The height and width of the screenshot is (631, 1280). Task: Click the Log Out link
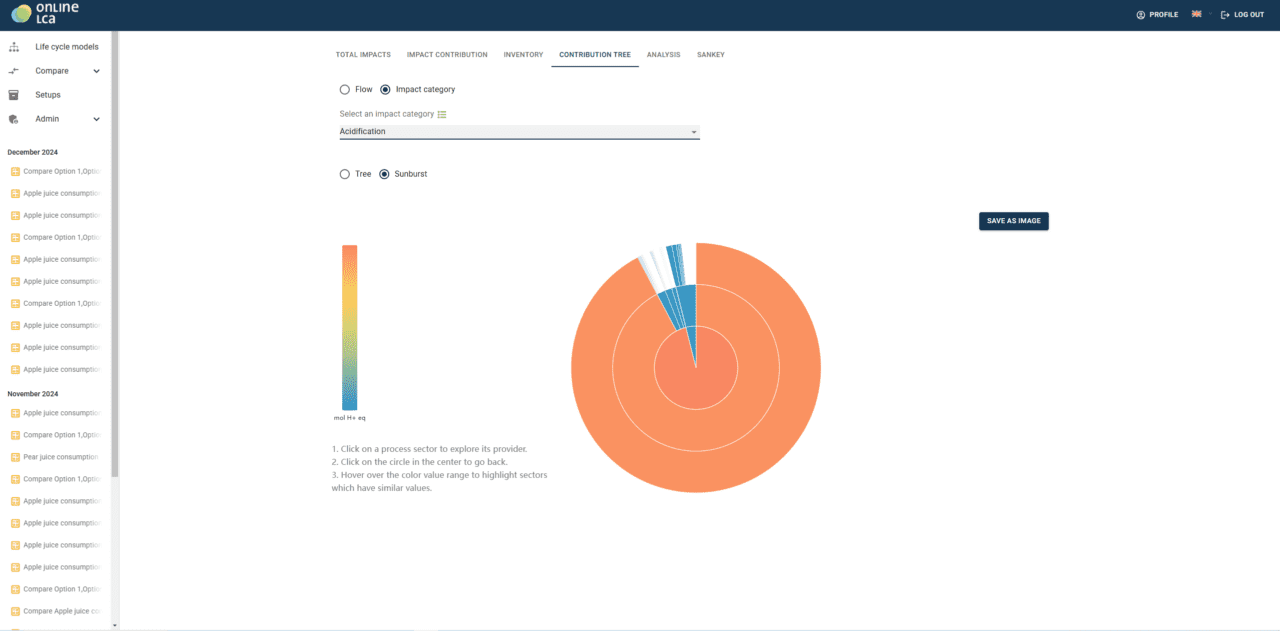[x=1242, y=15]
